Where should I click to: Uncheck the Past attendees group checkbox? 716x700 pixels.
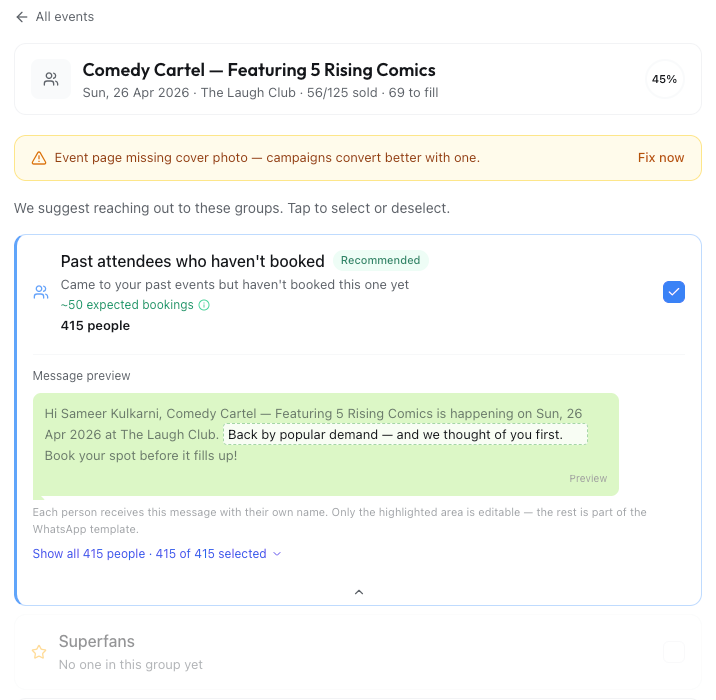674,292
